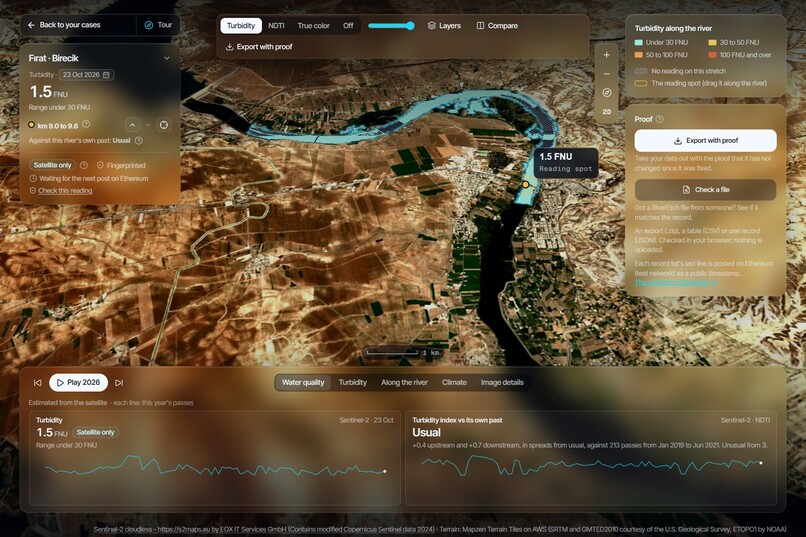Switch to Along the river tab
806x537 pixels.
(404, 382)
